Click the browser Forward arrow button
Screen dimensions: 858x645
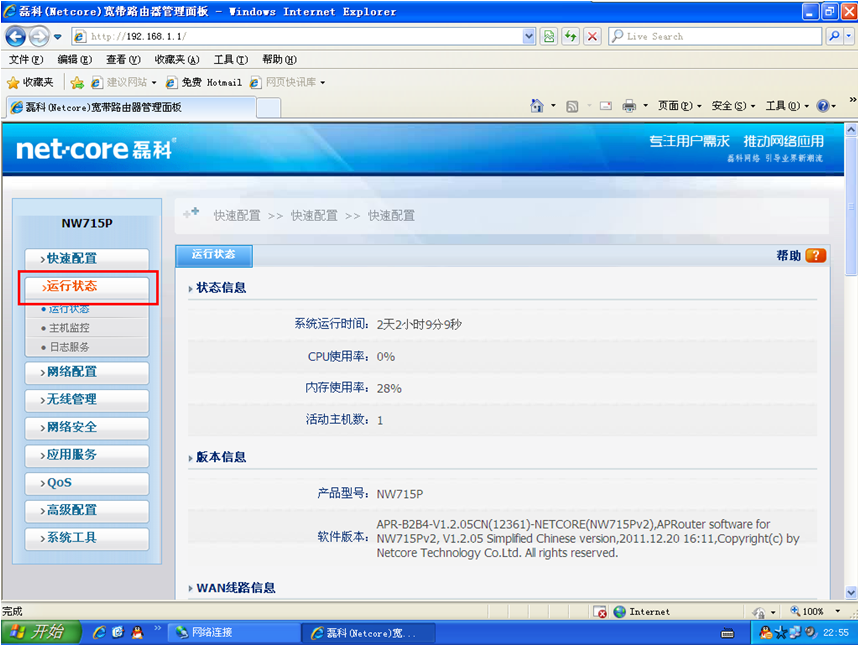tap(38, 37)
